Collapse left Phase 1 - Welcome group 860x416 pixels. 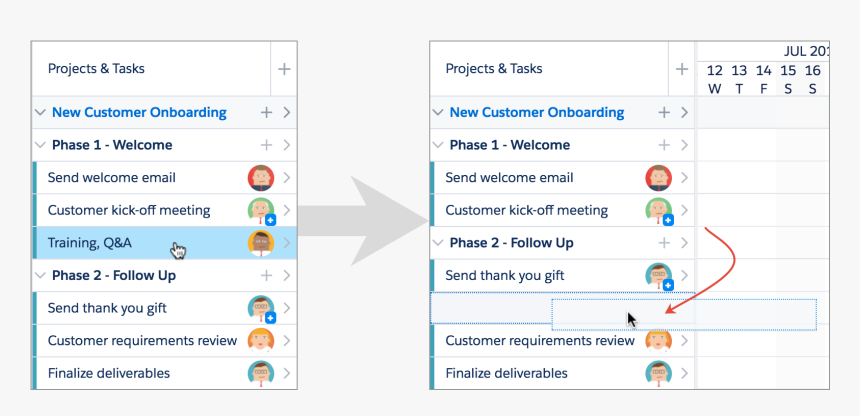pyautogui.click(x=40, y=145)
